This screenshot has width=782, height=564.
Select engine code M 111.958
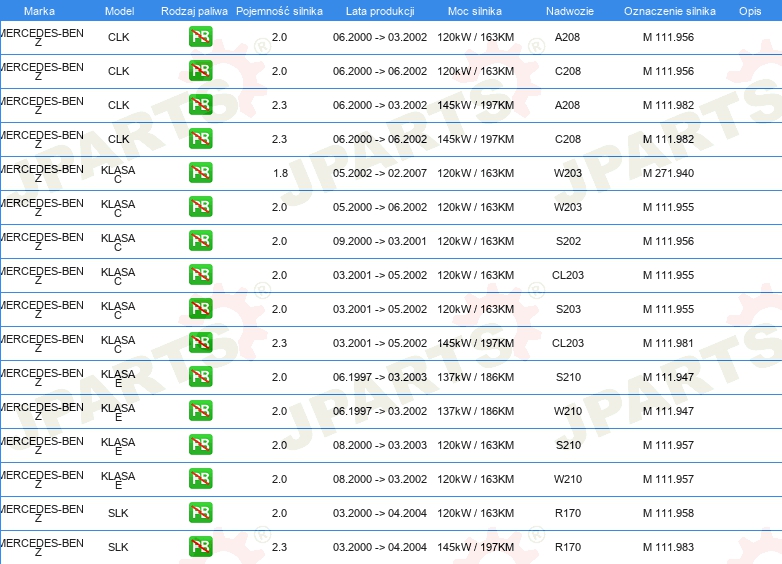pos(668,513)
